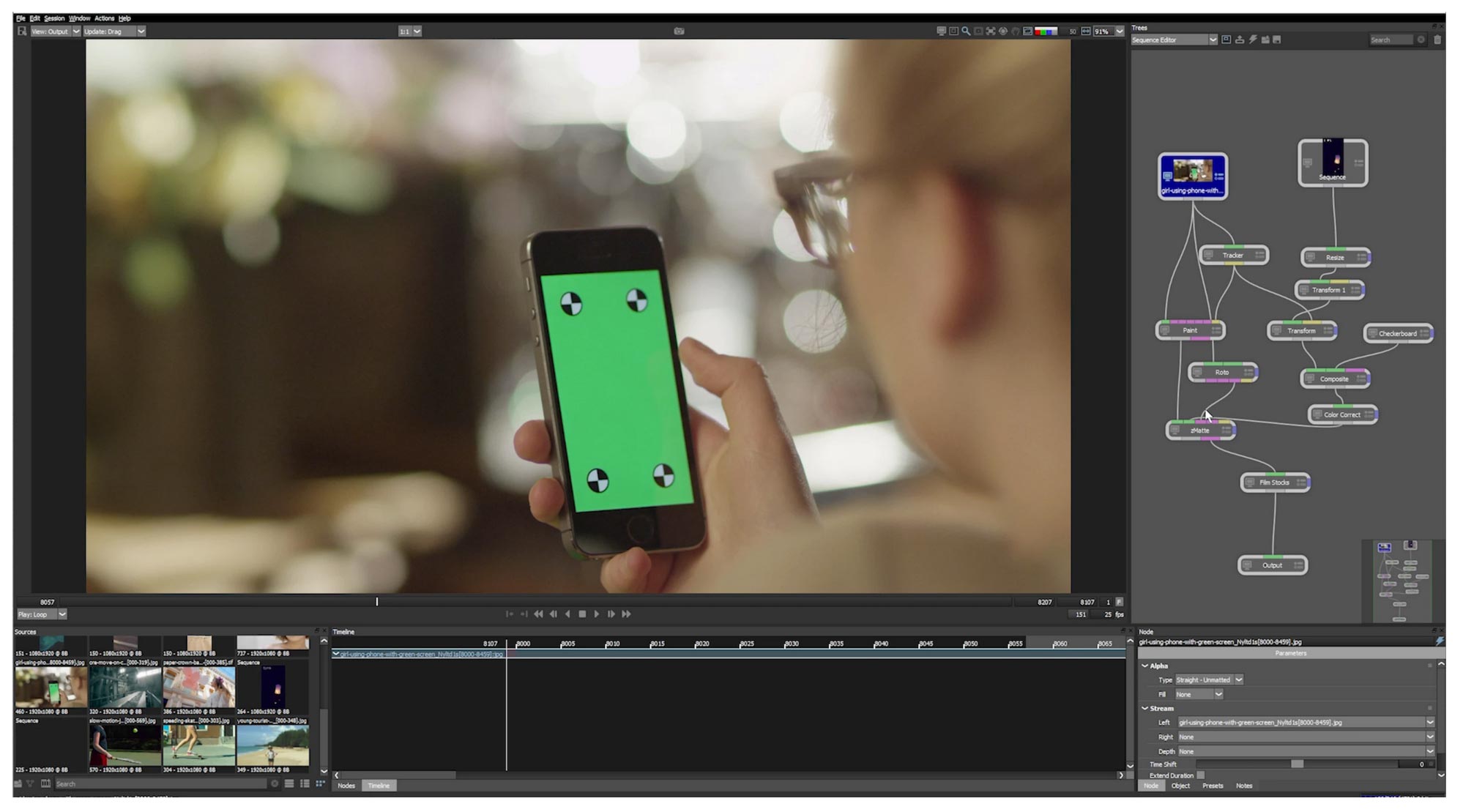Collapse the timeline girl-using-phone track expander
1463x812 pixels.
pos(336,654)
